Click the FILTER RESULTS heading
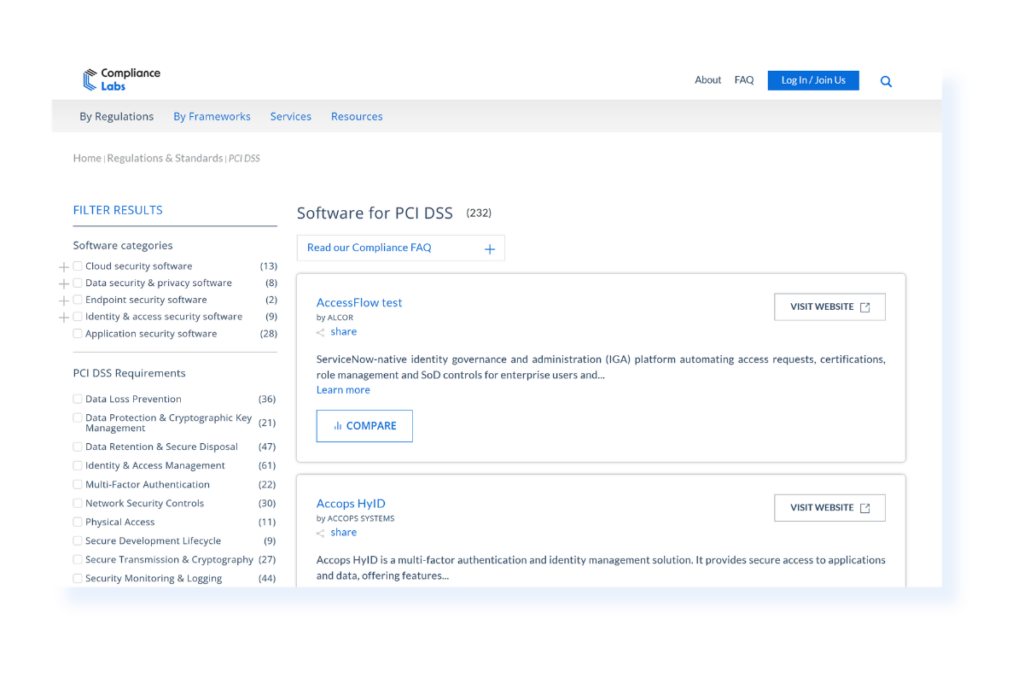This screenshot has width=1024, height=683. (x=118, y=210)
